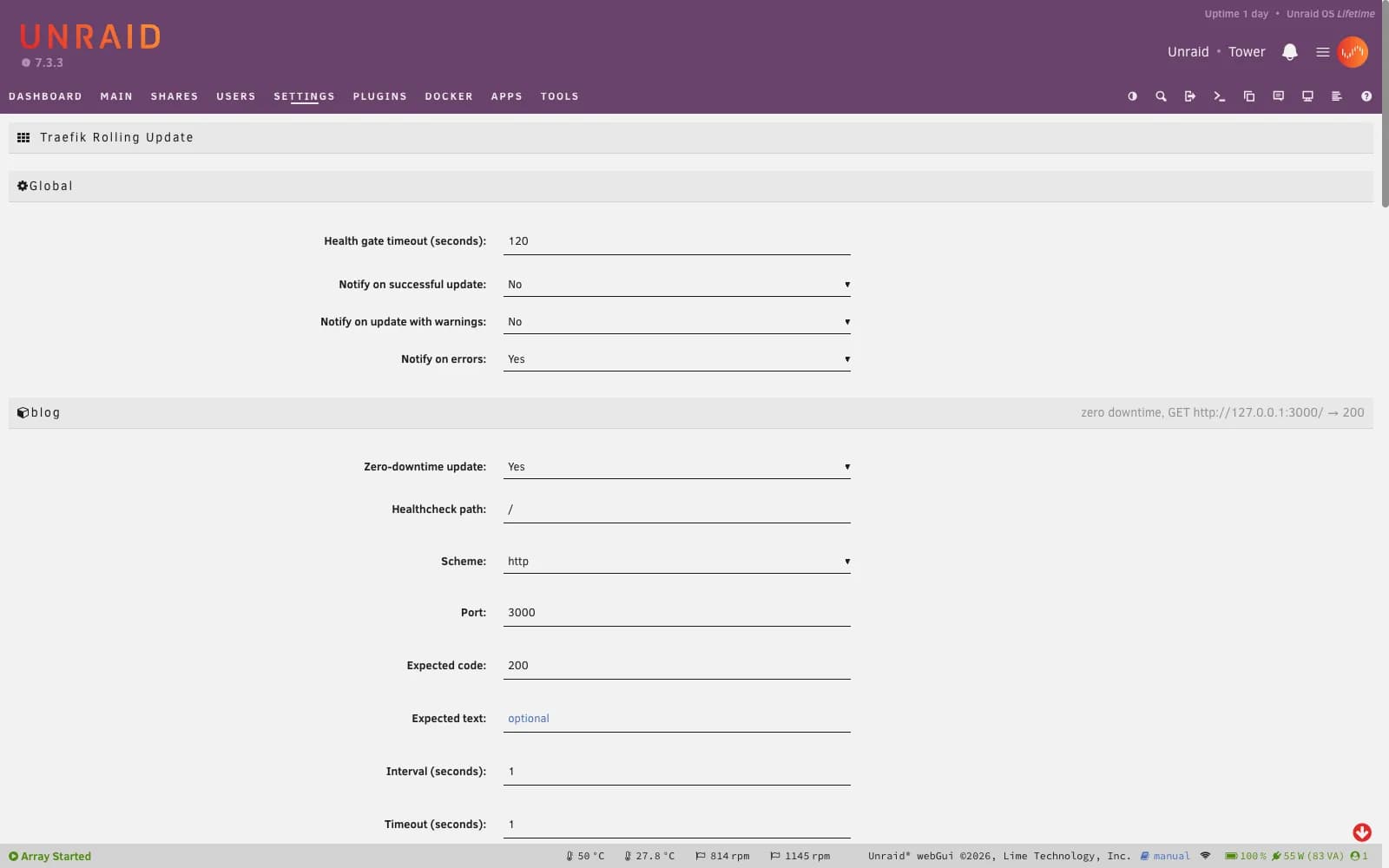
Task: Click the gear icon beside Global
Action: [23, 186]
